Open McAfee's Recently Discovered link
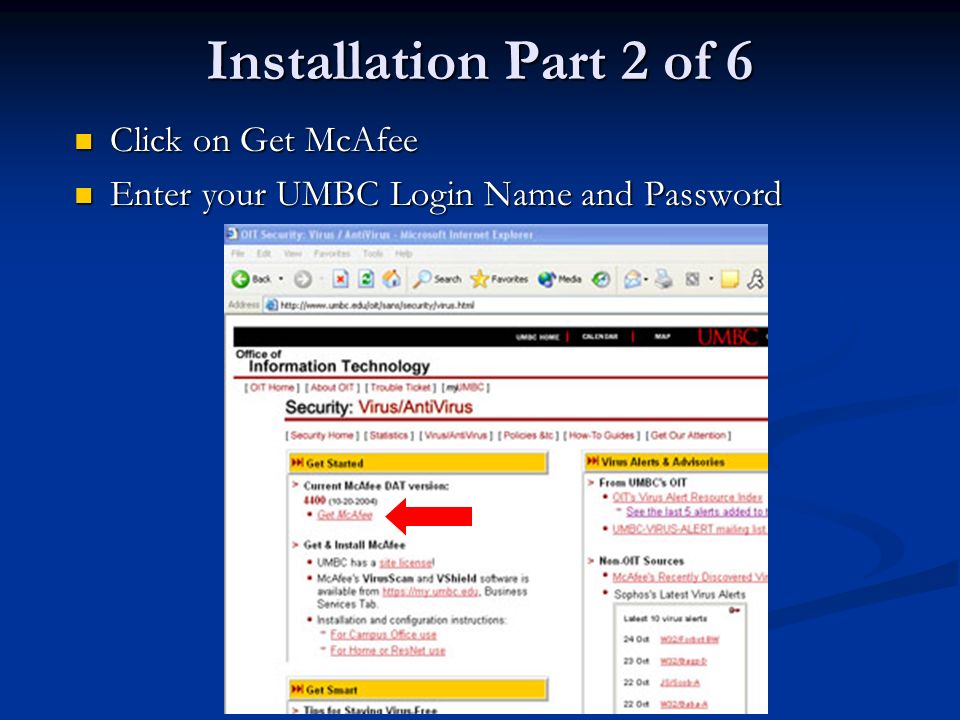 pos(689,577)
